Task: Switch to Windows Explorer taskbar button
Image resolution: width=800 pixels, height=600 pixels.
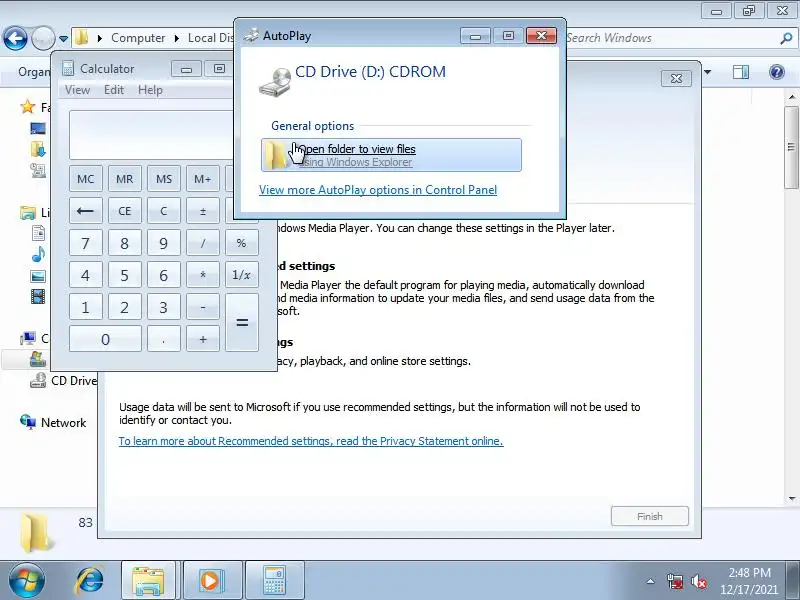Action: point(148,581)
